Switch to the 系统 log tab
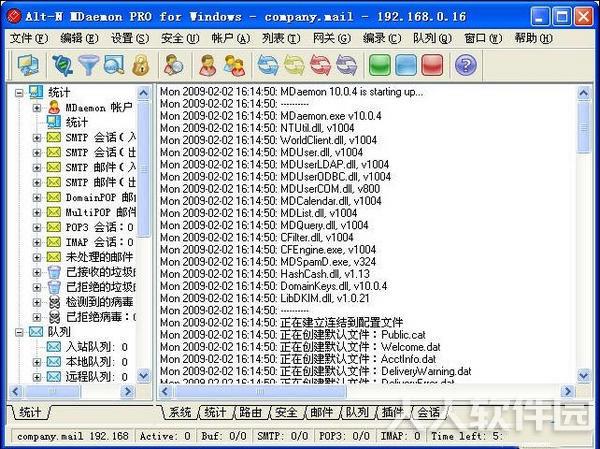The image size is (600, 449). [180, 412]
